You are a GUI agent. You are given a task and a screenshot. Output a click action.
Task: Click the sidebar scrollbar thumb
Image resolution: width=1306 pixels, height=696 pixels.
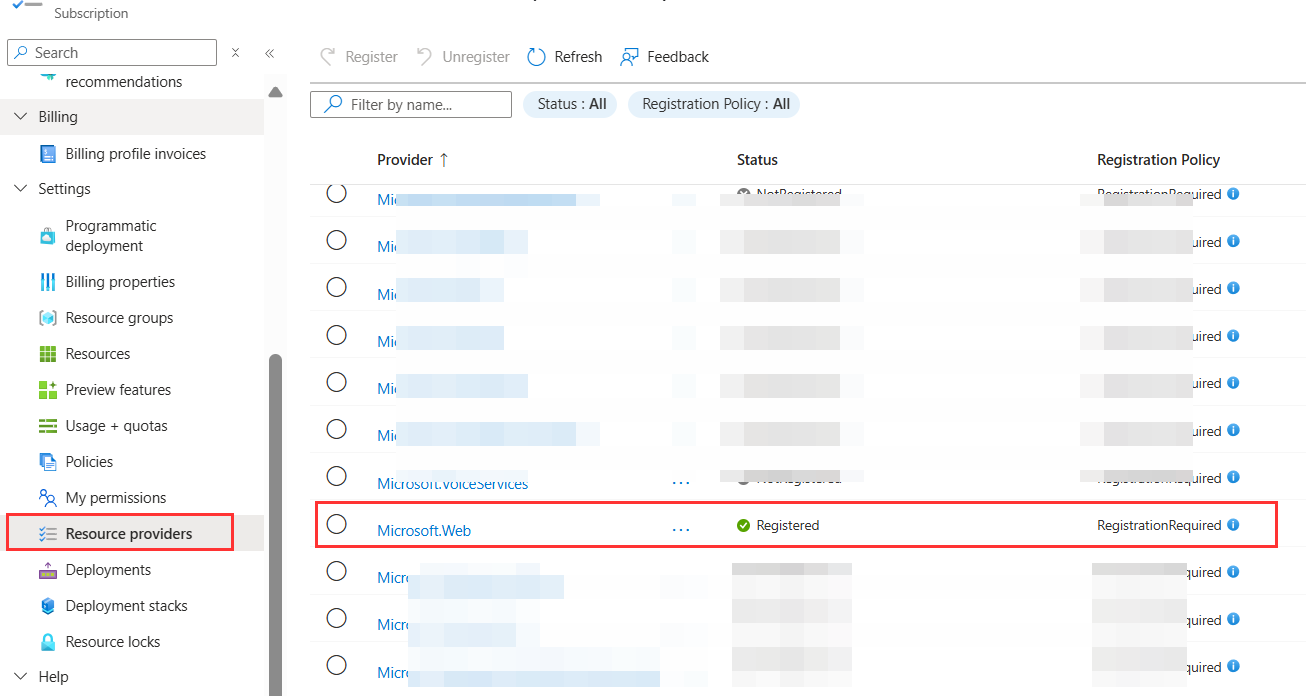276,525
